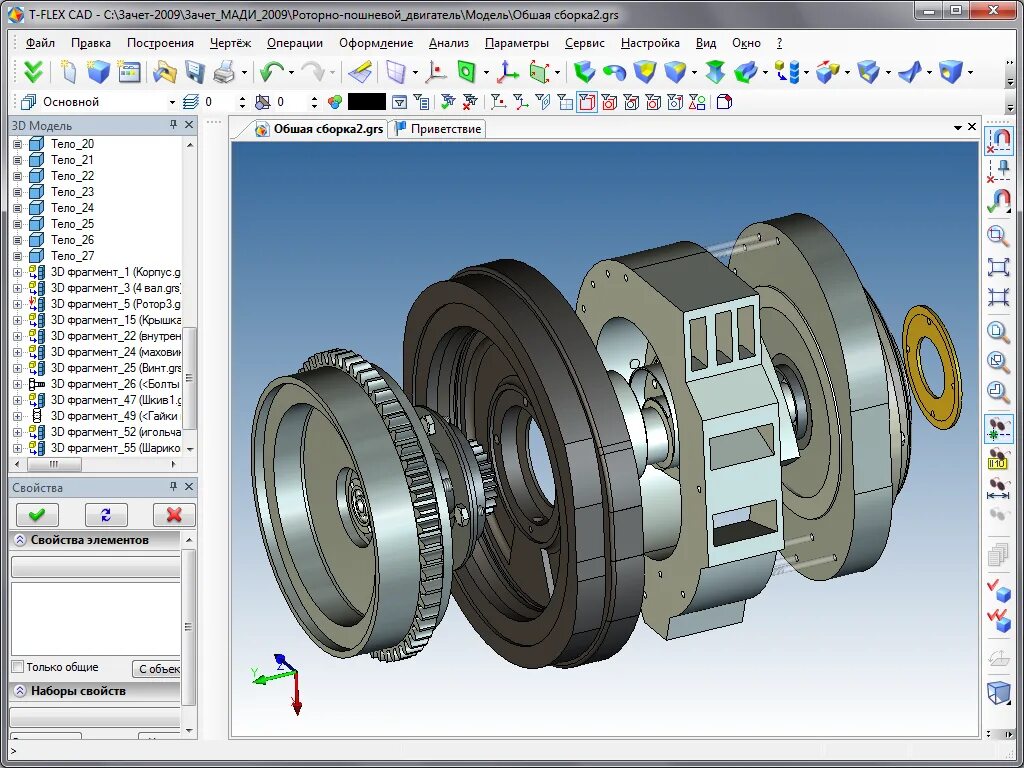Click the pin snap icon in right toolbar
Viewport: 1024px width, 768px height.
click(999, 171)
